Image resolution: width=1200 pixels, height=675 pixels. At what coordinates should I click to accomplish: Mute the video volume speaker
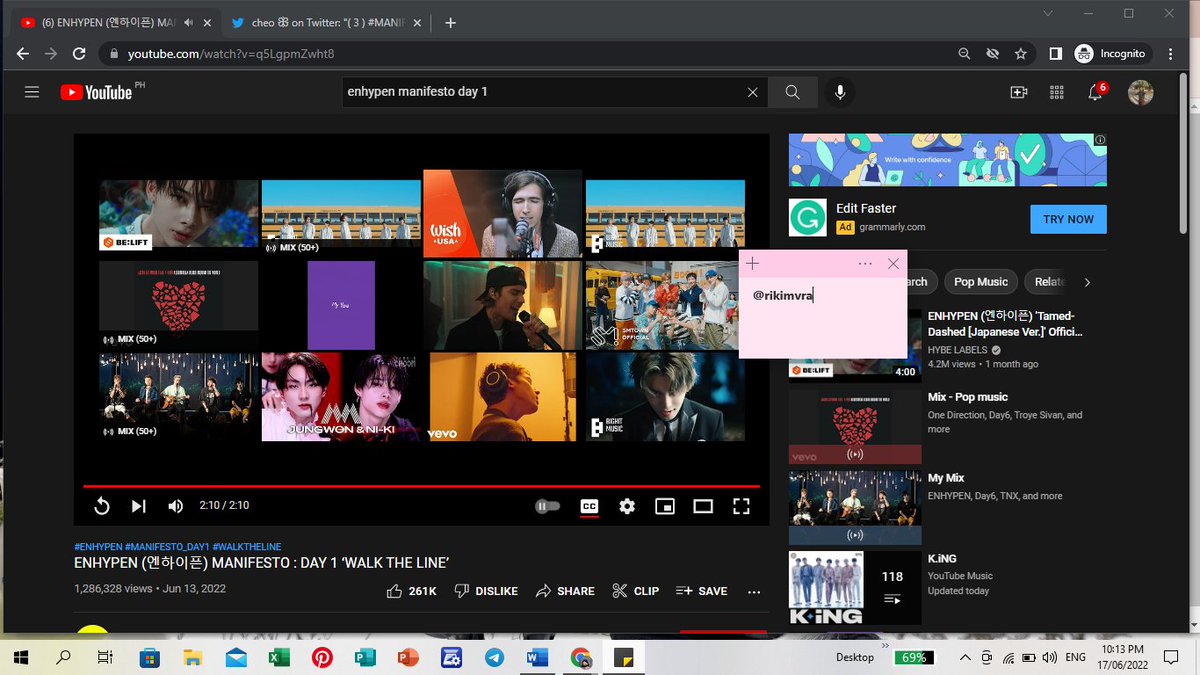point(176,506)
